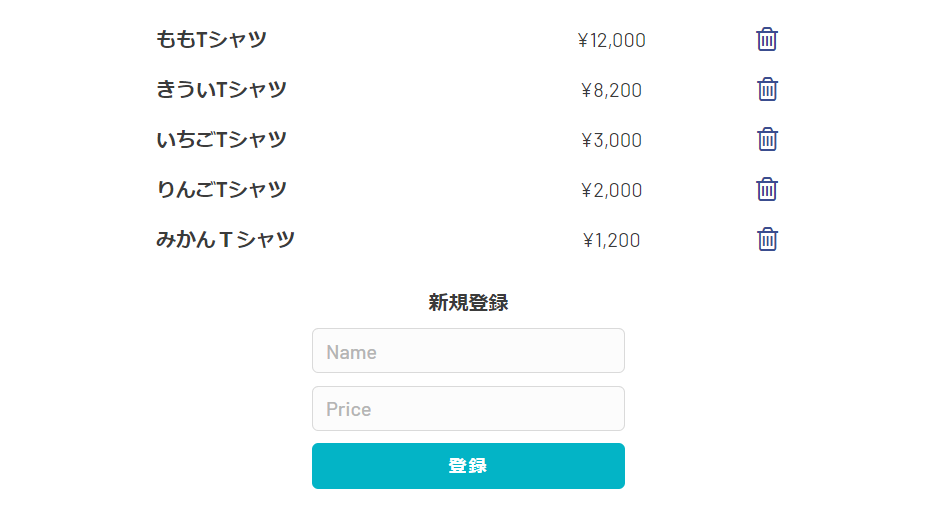Screen dimensions: 950x505
Task: Click the ¥3,000 price
Action: tap(611, 141)
